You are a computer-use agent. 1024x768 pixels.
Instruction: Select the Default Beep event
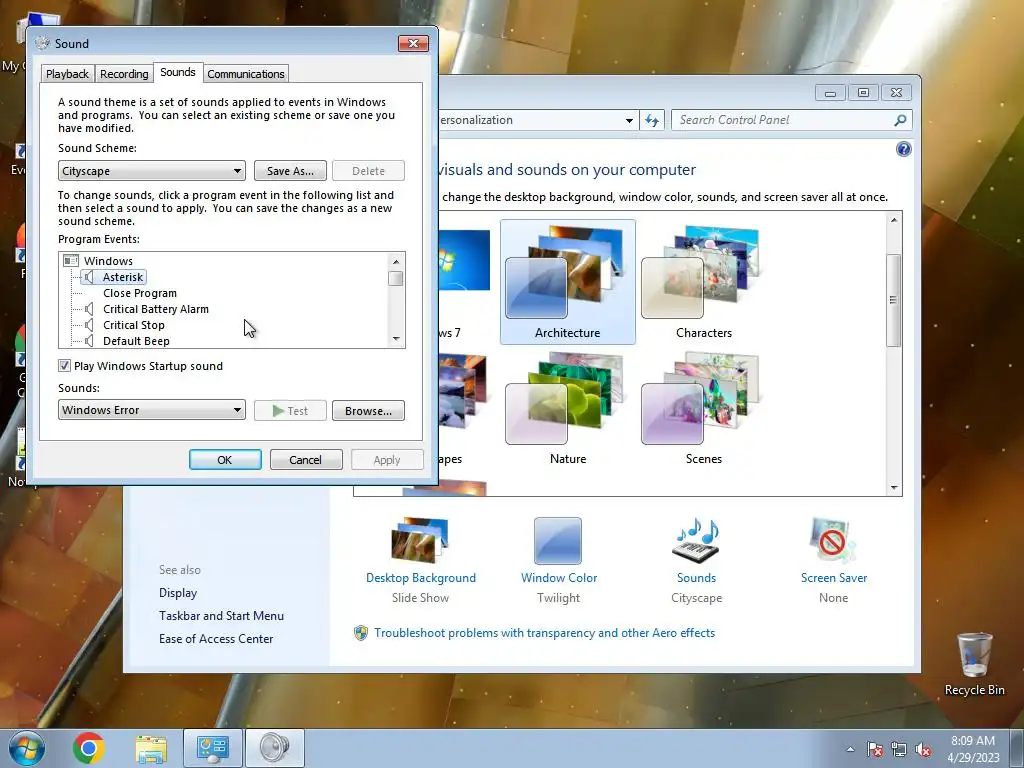pyautogui.click(x=136, y=341)
